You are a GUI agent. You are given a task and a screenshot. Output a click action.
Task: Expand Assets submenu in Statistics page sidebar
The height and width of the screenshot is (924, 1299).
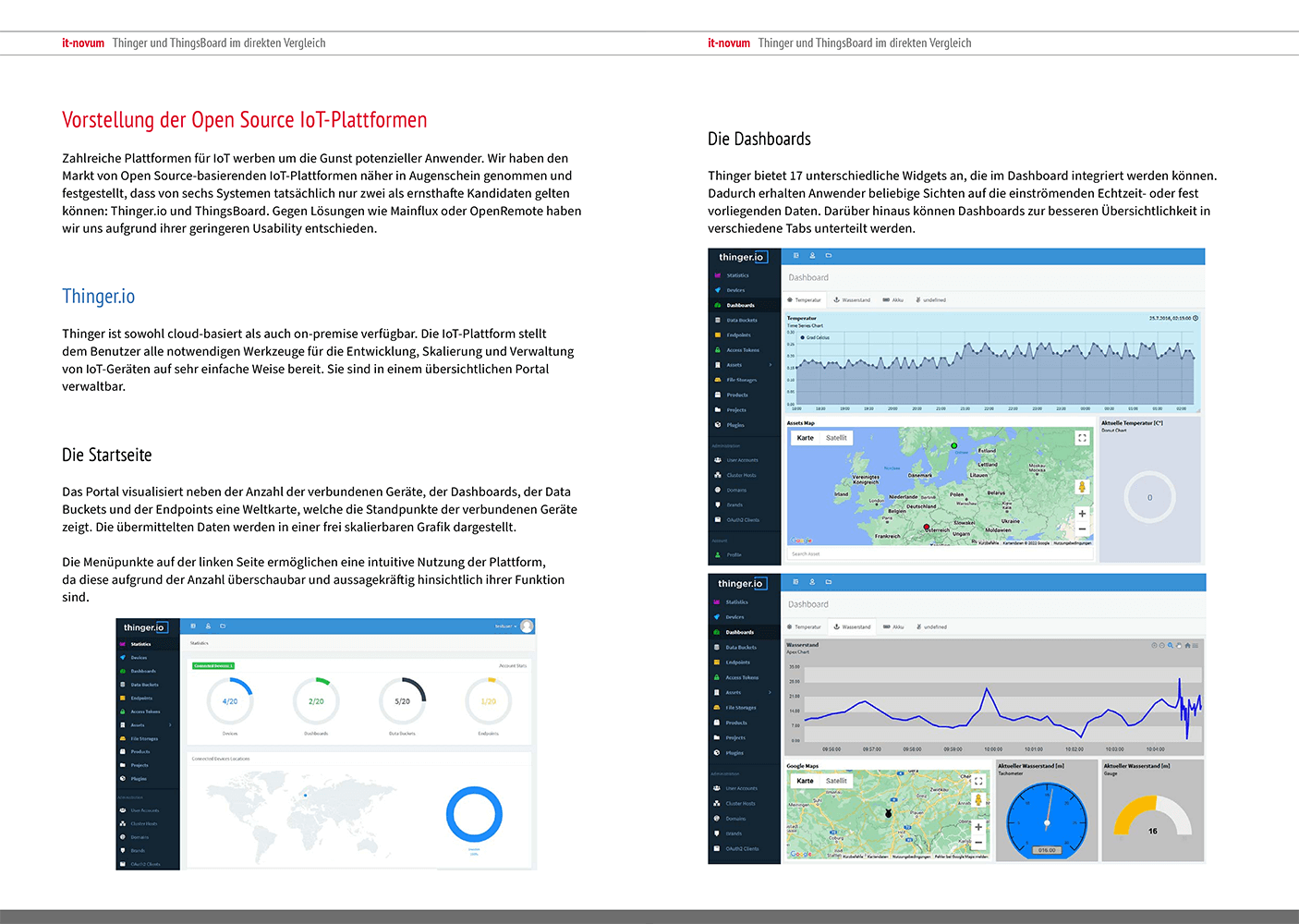[170, 725]
